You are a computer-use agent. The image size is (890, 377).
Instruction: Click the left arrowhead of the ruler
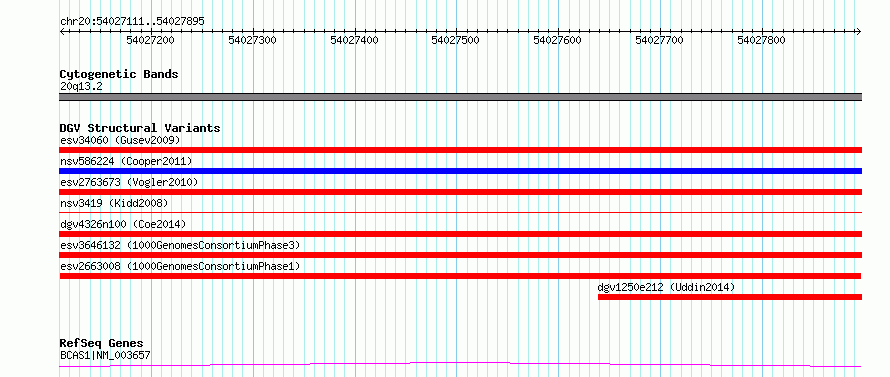click(62, 32)
